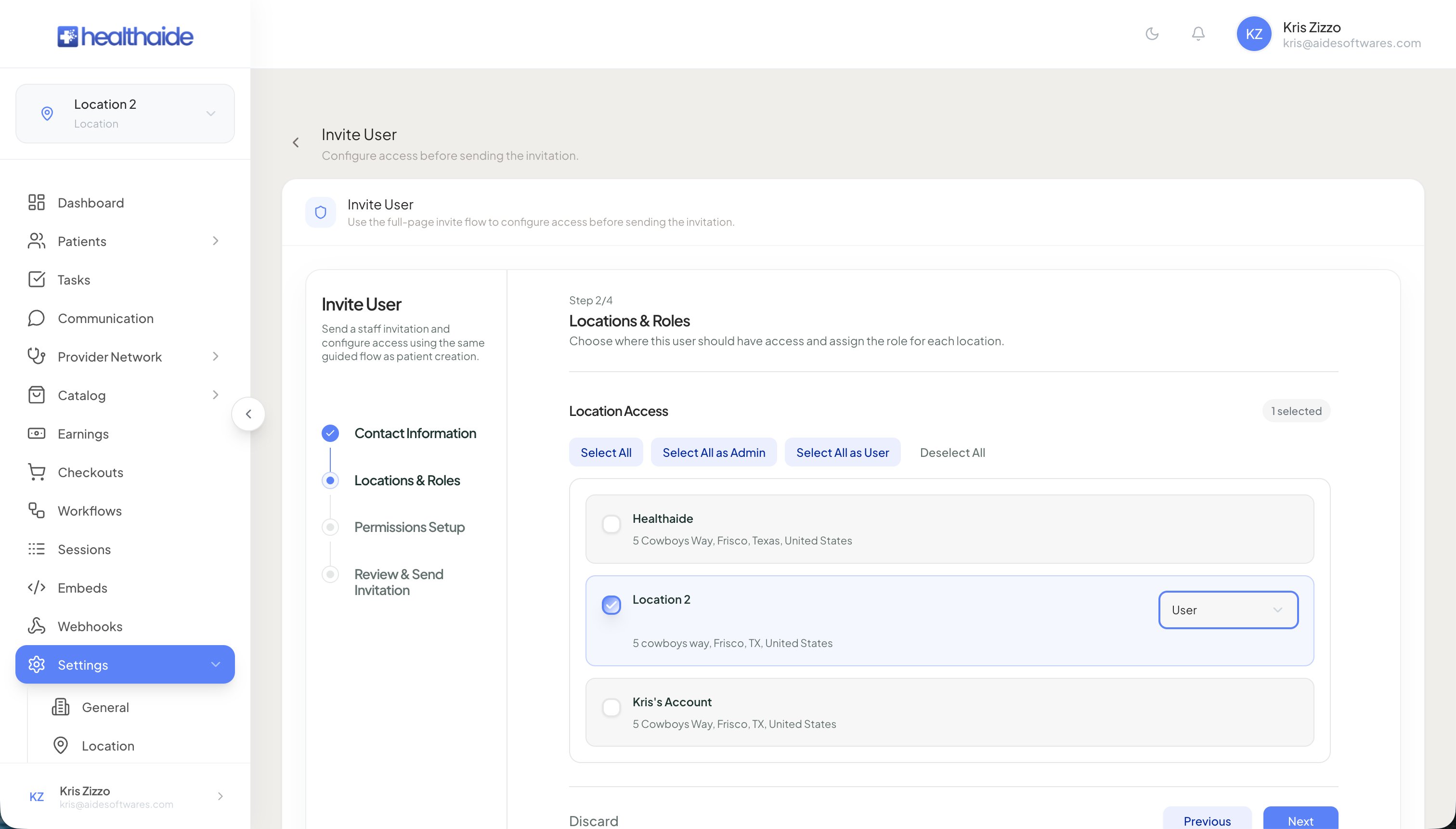Click the completed Contact Information step indicator
The image size is (1456, 829).
330,433
